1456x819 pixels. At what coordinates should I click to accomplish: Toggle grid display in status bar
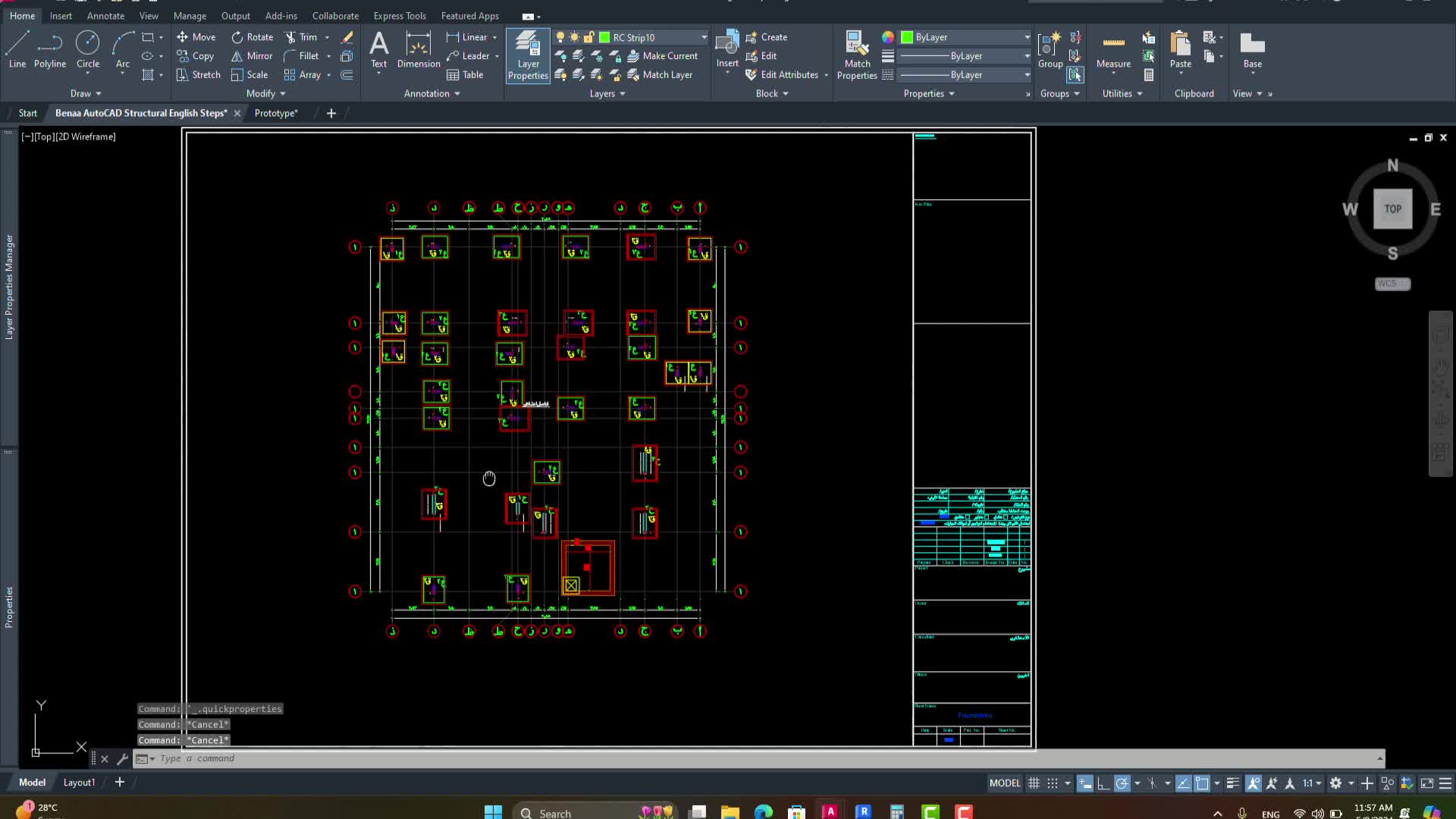tap(1034, 783)
